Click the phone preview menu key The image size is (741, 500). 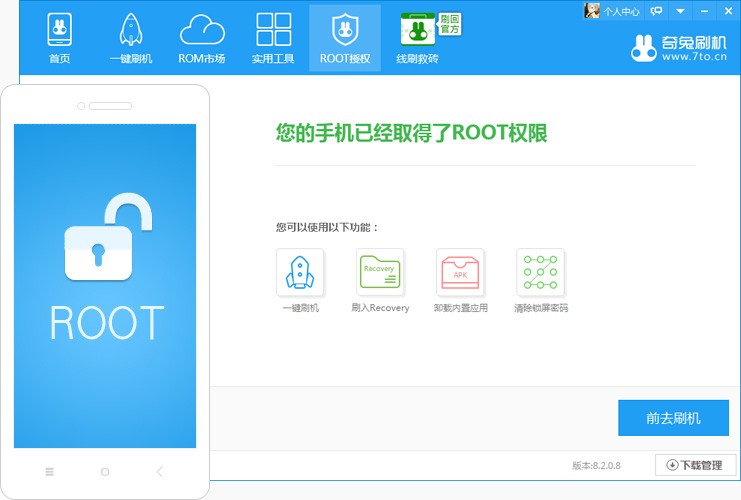pyautogui.click(x=50, y=472)
